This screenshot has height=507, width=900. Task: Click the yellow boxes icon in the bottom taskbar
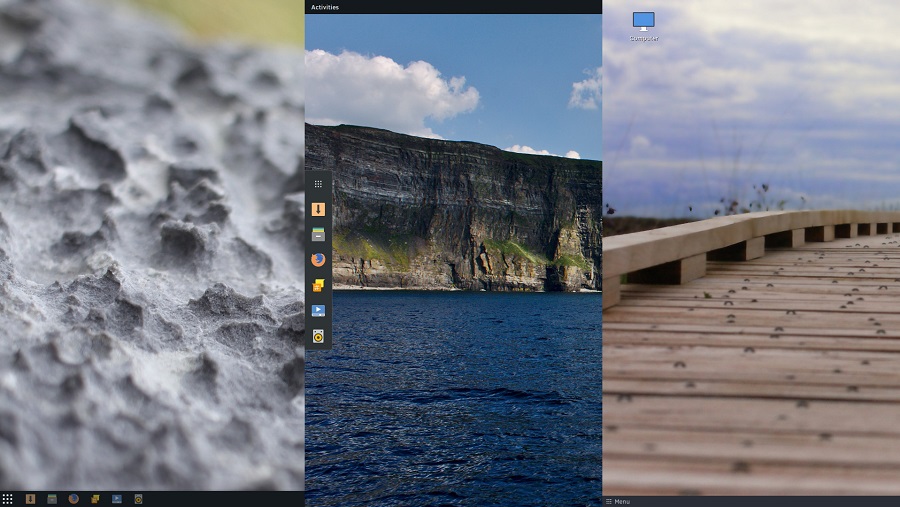coord(95,499)
